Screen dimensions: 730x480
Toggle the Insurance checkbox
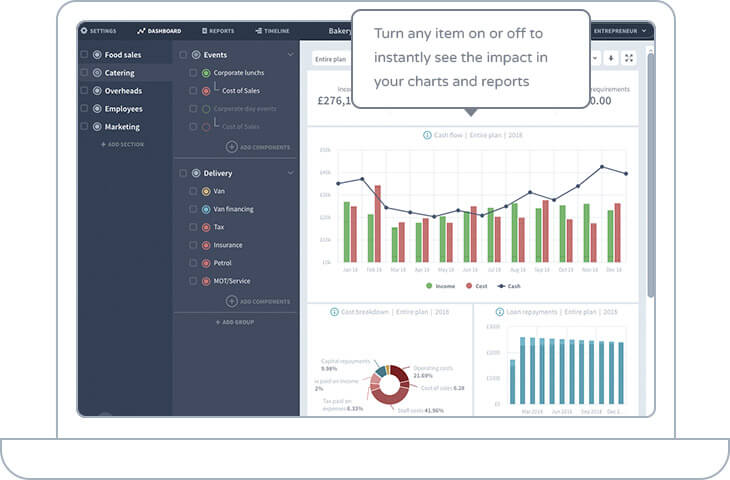click(x=193, y=245)
